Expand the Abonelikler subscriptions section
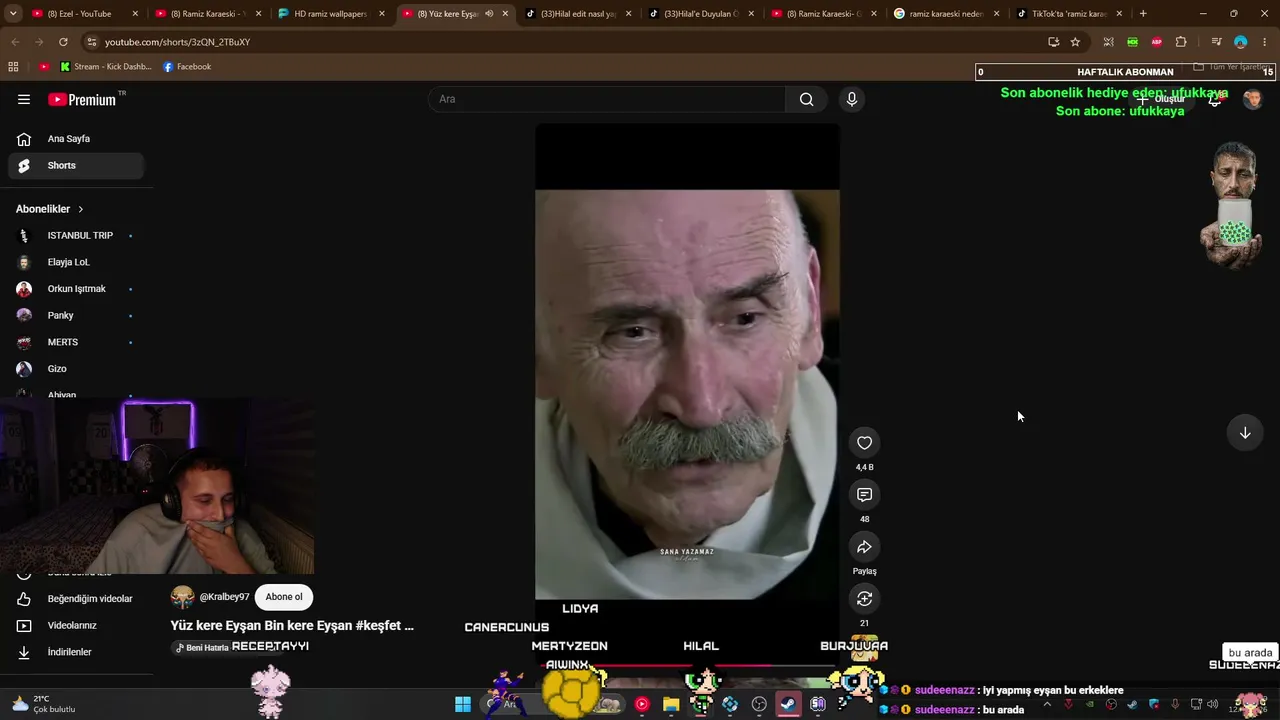This screenshot has width=1280, height=720. pos(50,209)
